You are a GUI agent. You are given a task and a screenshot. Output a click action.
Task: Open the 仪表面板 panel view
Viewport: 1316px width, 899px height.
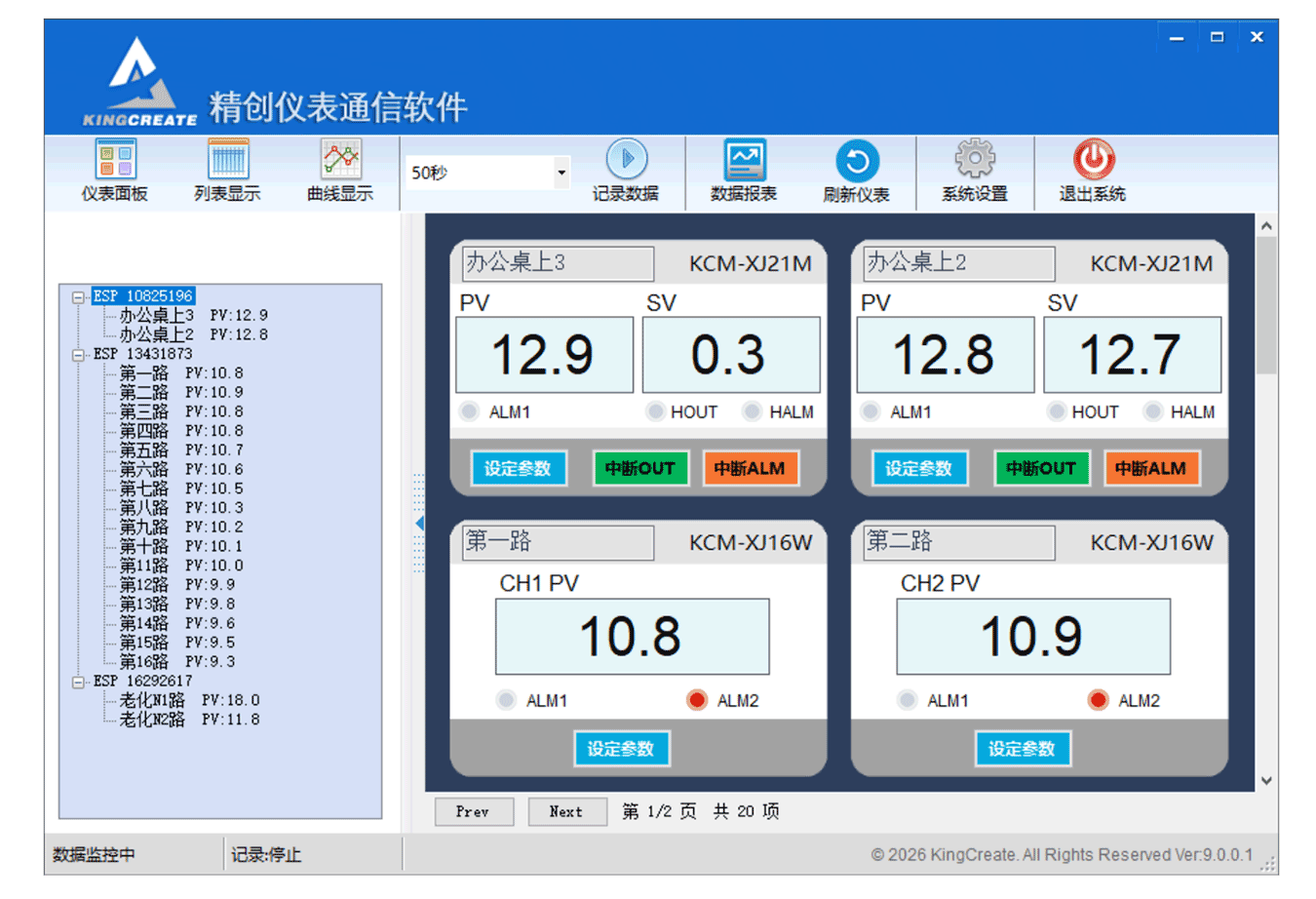pyautogui.click(x=114, y=172)
